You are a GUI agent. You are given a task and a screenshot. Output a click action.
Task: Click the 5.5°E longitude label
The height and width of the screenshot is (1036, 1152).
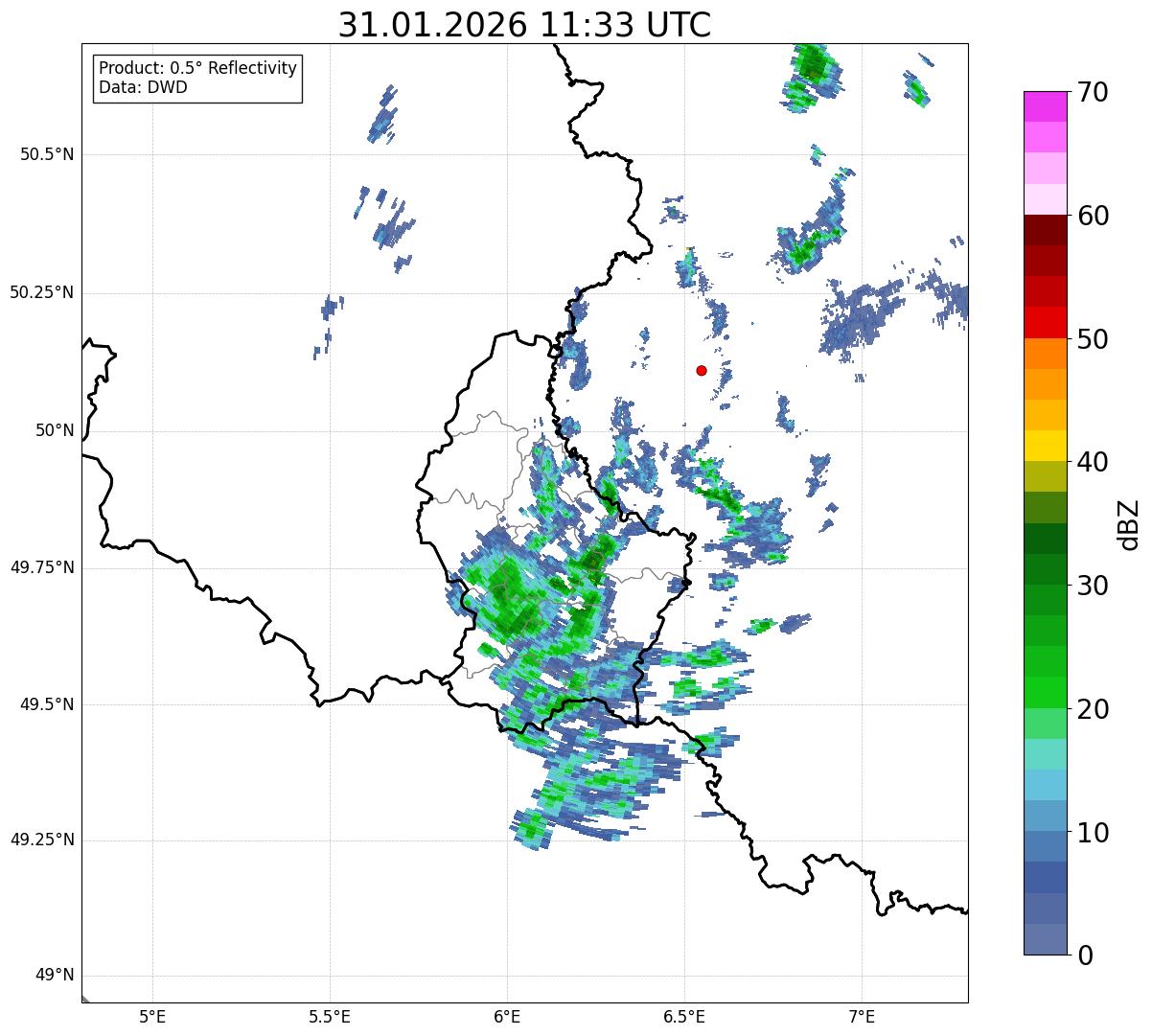click(x=330, y=1017)
